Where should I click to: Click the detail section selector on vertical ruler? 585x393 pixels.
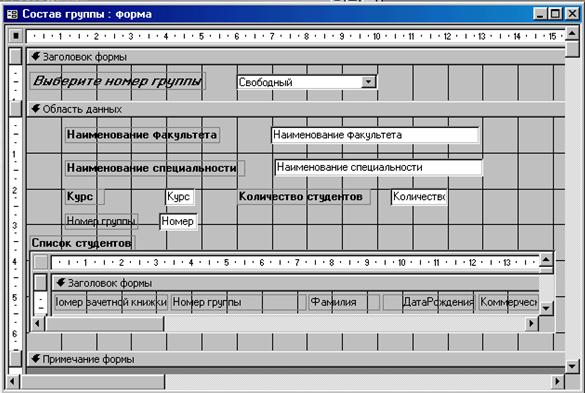[x=16, y=109]
